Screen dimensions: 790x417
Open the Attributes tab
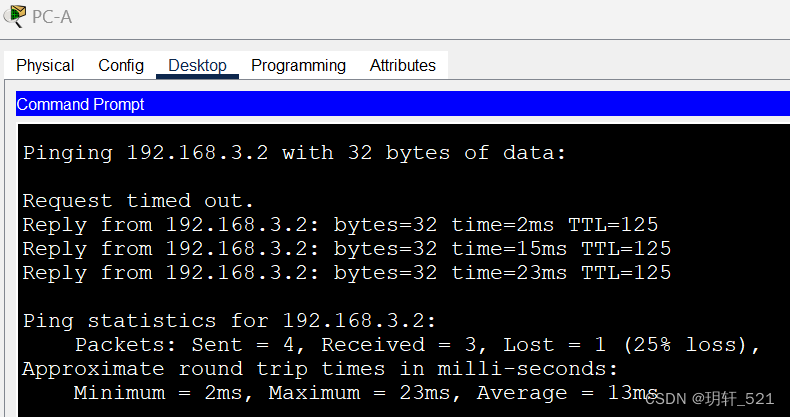(403, 65)
